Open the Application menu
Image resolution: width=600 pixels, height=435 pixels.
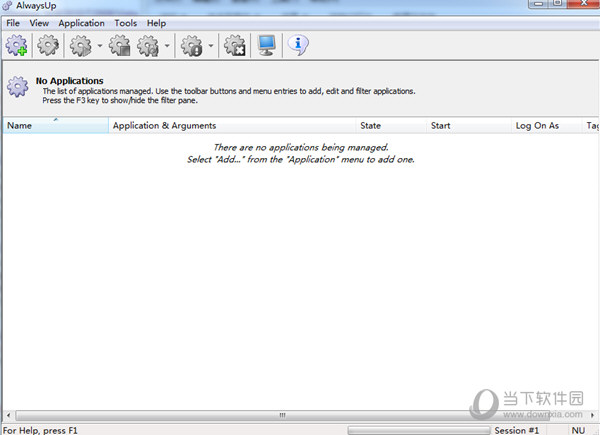coord(82,23)
